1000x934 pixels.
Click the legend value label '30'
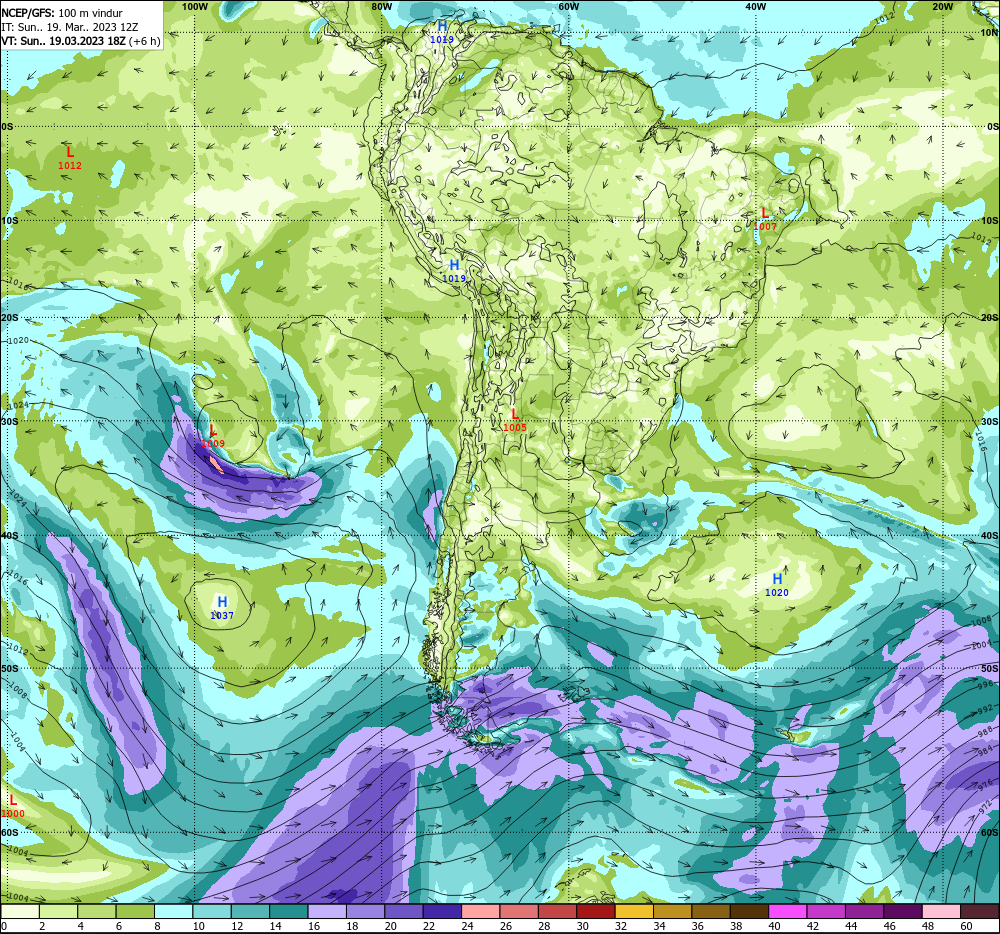pyautogui.click(x=583, y=926)
